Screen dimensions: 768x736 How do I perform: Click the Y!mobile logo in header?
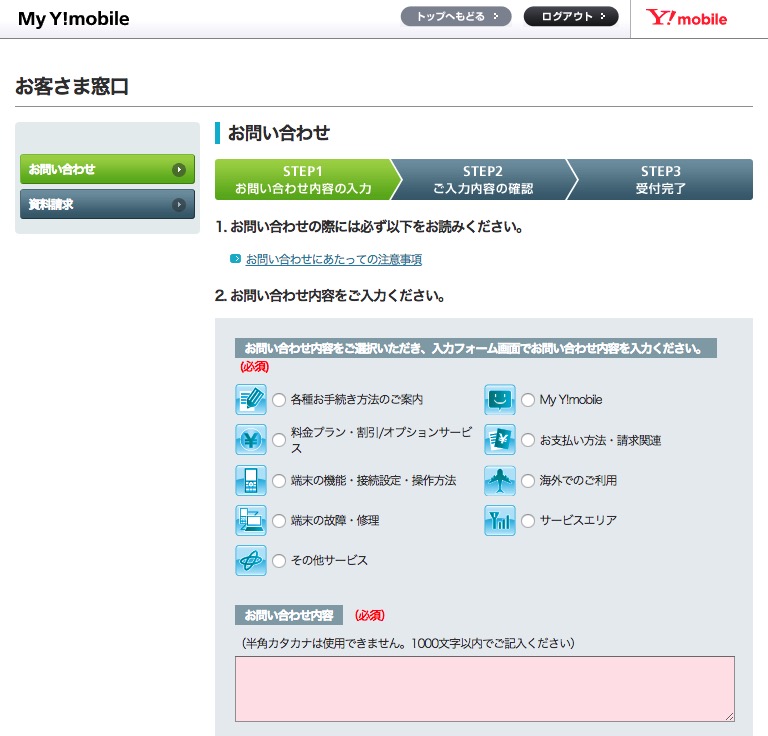tap(687, 18)
